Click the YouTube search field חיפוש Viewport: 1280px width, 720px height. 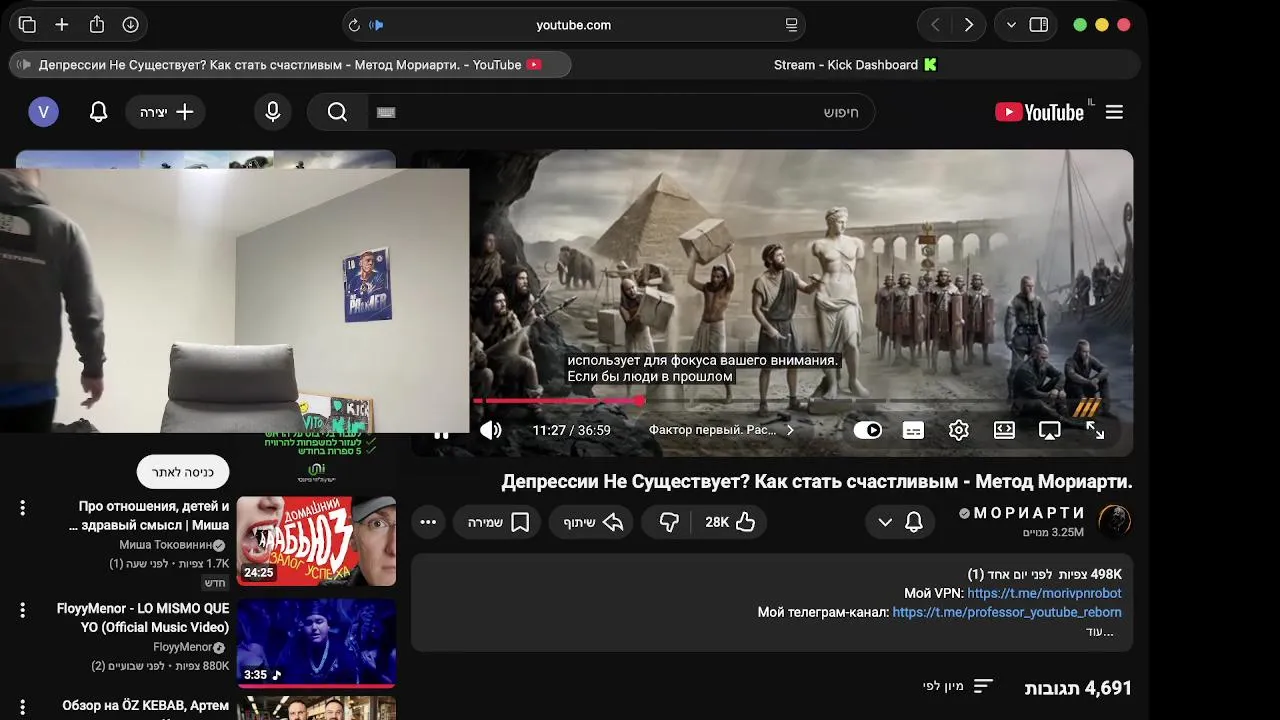[621, 112]
